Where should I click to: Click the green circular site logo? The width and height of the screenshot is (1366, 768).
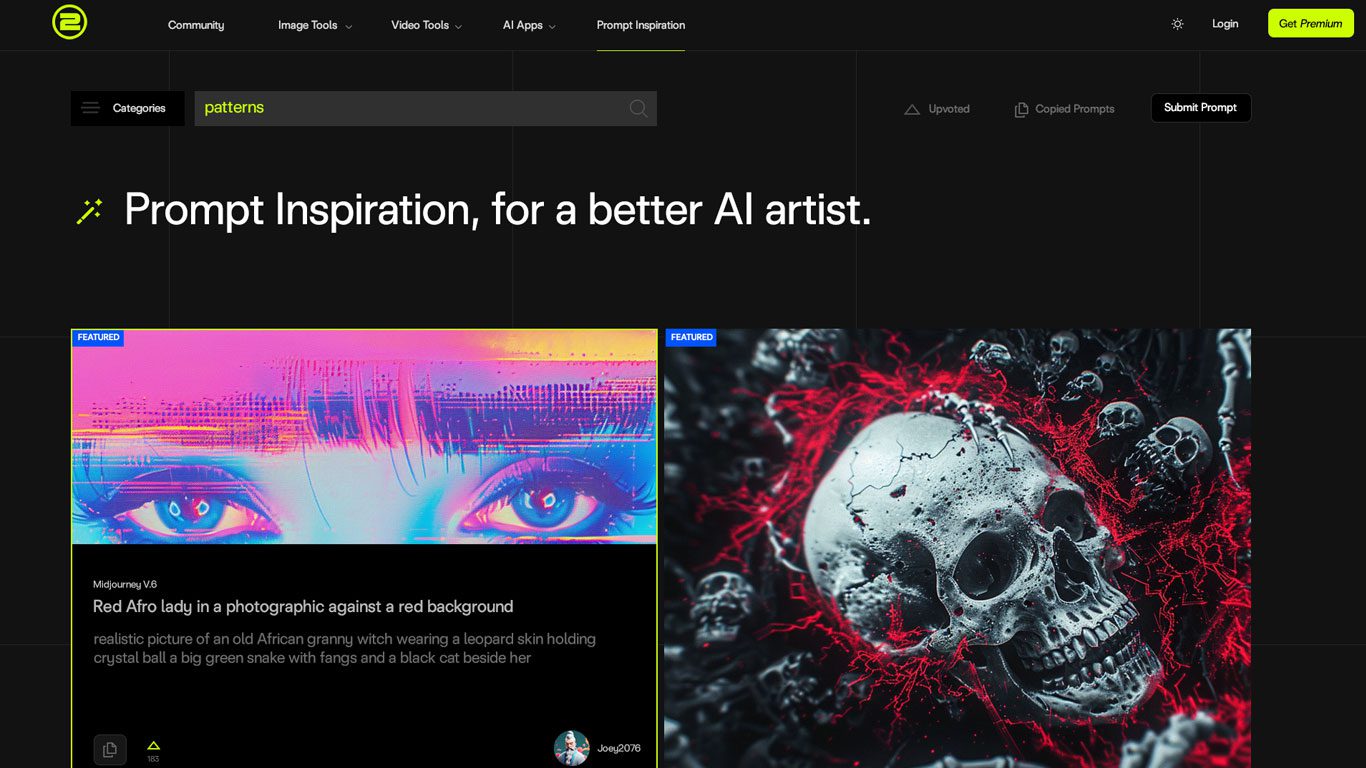tap(70, 22)
